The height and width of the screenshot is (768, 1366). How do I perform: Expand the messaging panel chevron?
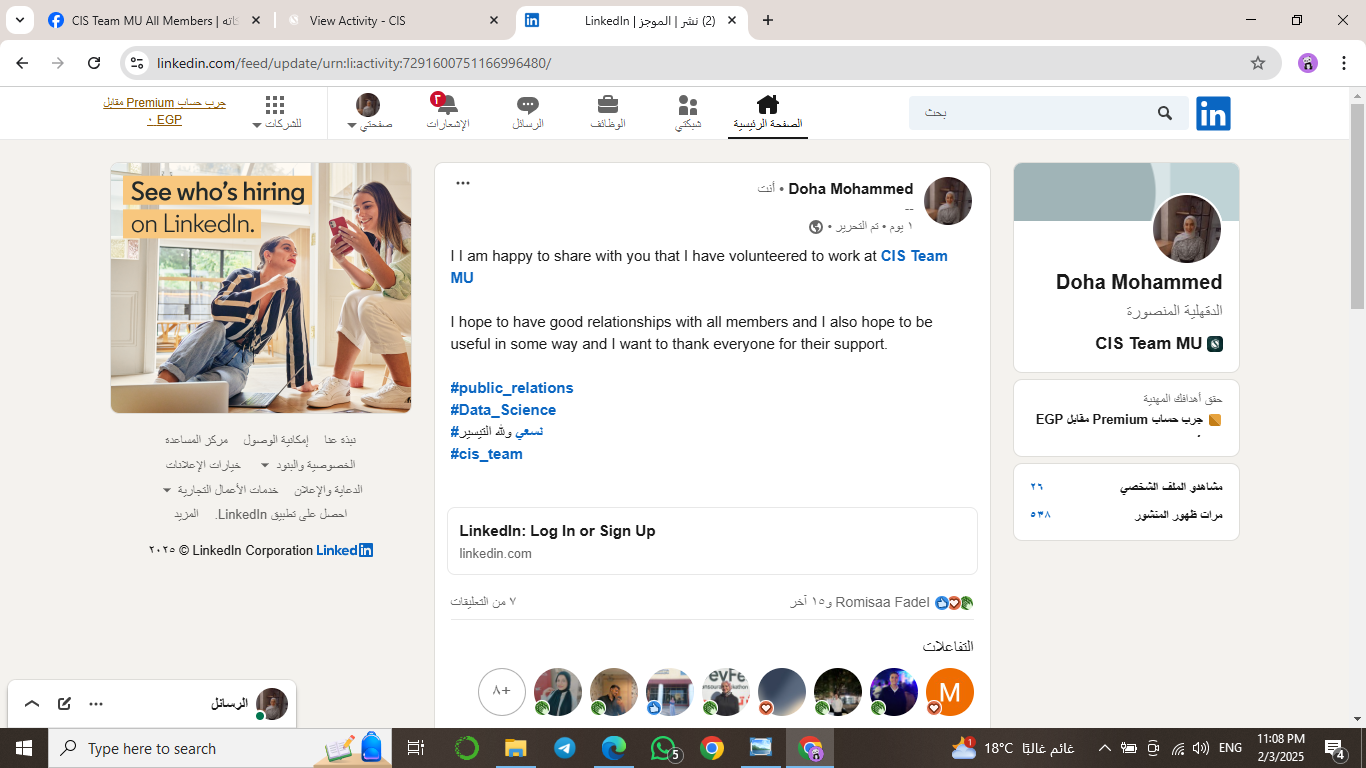point(32,704)
